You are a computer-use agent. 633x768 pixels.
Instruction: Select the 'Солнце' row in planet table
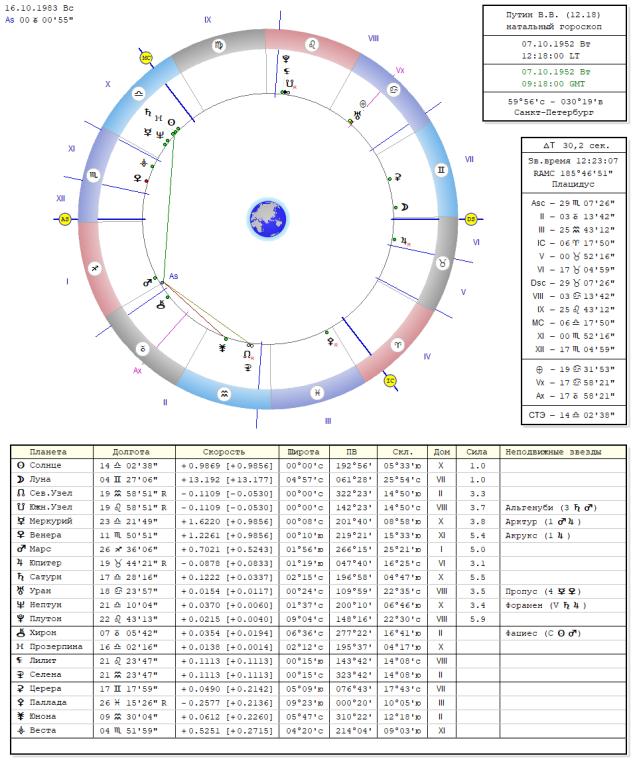[x=48, y=465]
